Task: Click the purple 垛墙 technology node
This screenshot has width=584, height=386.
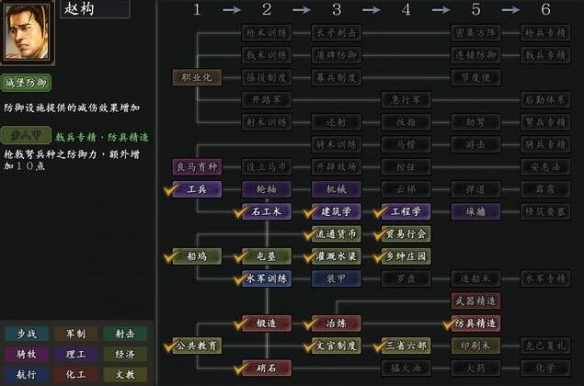Action: coord(476,212)
